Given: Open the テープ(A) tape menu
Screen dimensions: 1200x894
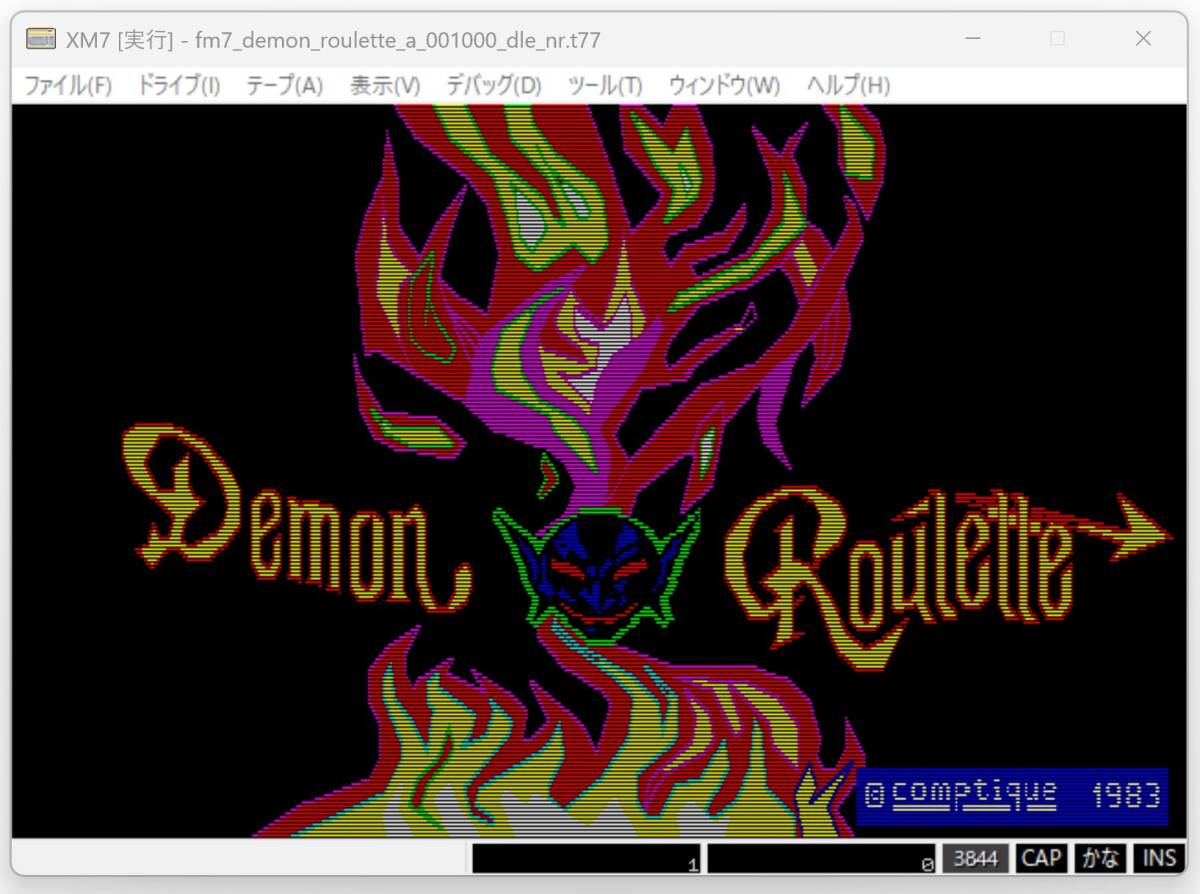Looking at the screenshot, I should point(284,86).
